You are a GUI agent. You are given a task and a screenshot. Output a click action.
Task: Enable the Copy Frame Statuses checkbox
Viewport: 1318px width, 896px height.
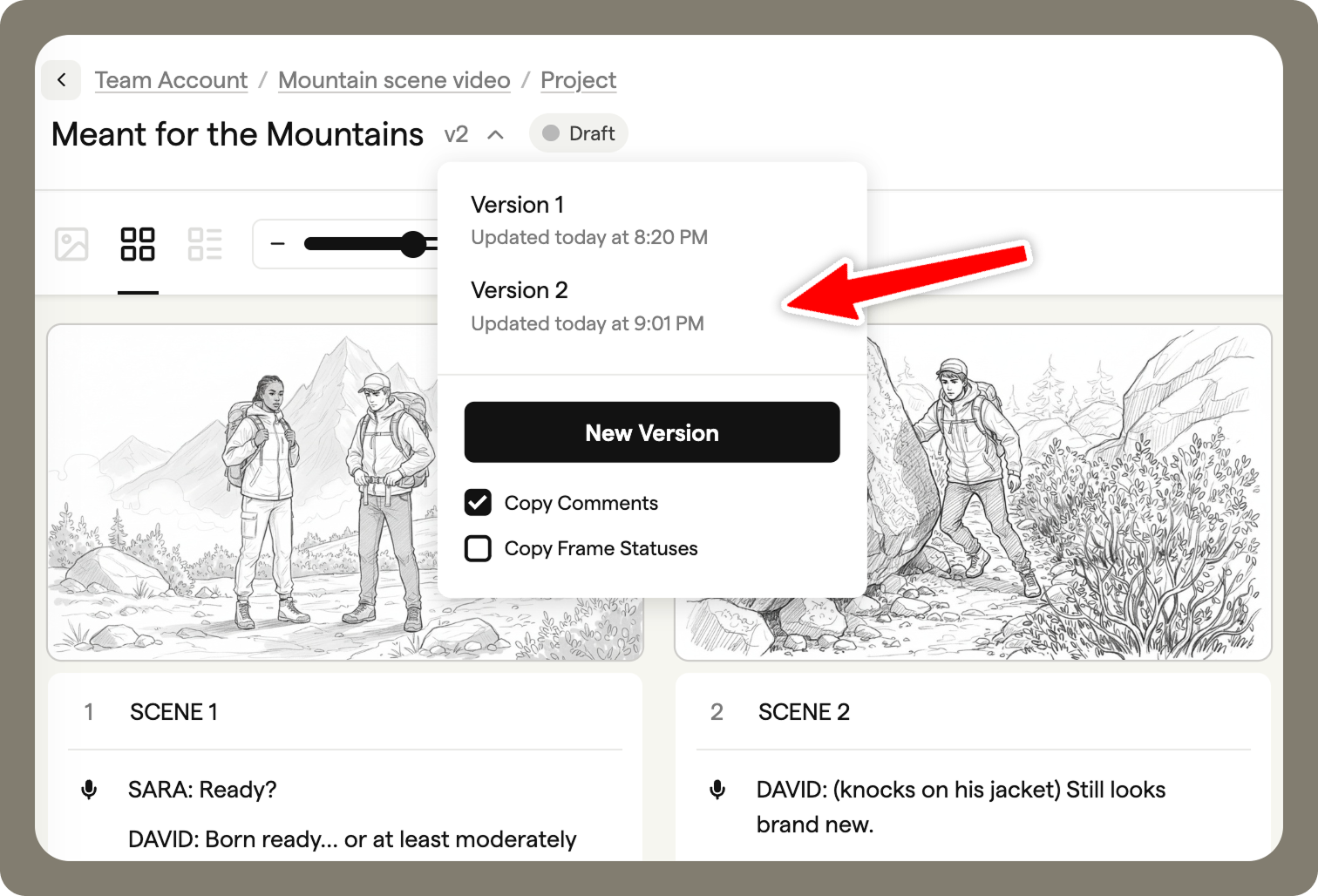[478, 548]
